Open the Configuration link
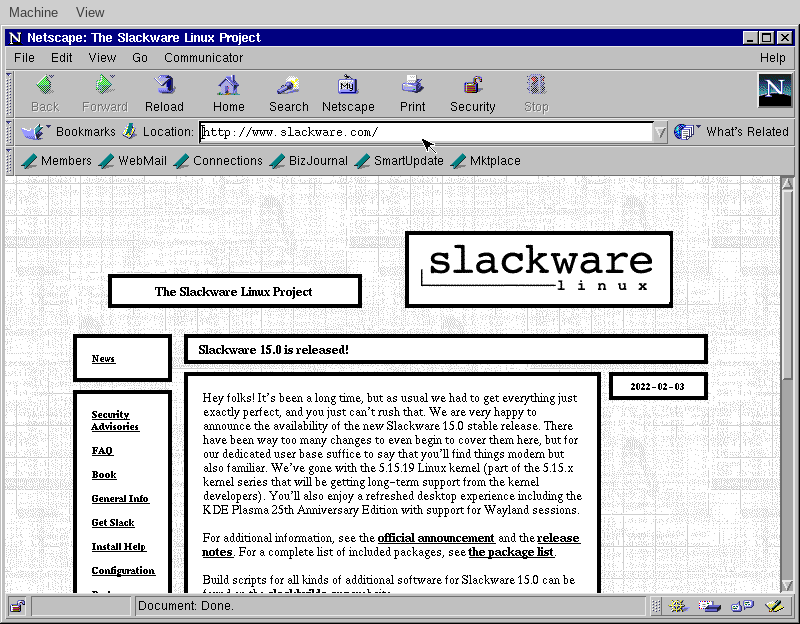The height and width of the screenshot is (624, 800). pyautogui.click(x=123, y=570)
